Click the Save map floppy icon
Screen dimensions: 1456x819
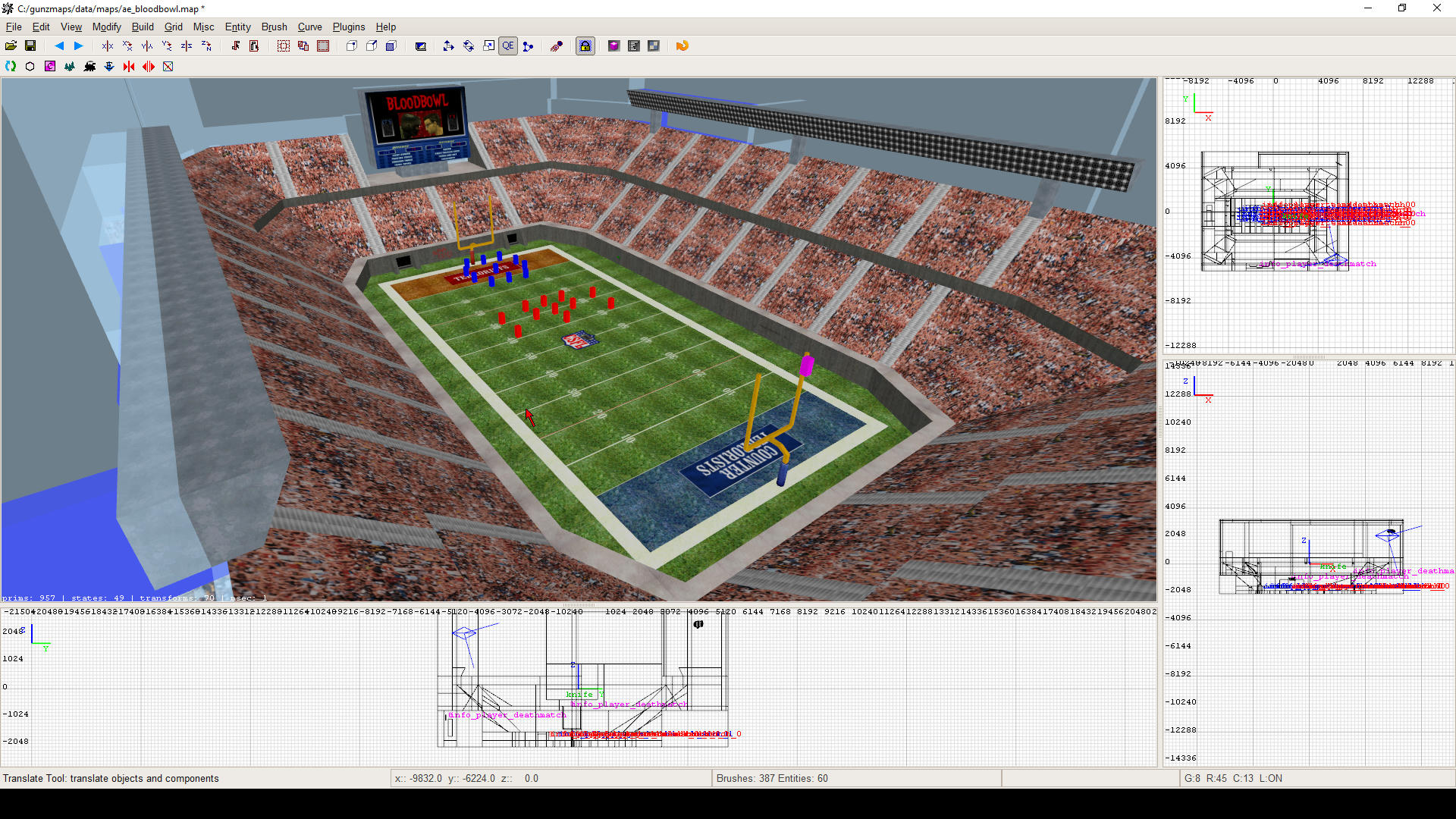30,46
